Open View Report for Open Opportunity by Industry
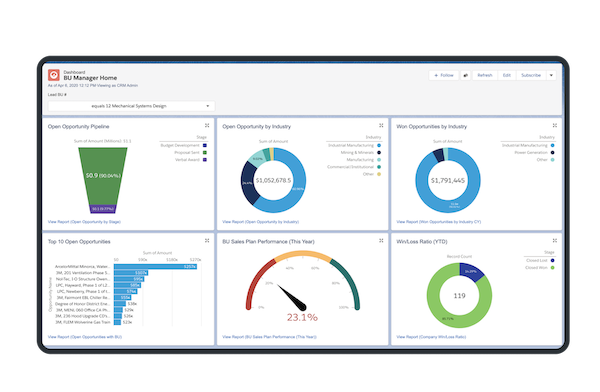The height and width of the screenshot is (392, 600). [x=261, y=222]
